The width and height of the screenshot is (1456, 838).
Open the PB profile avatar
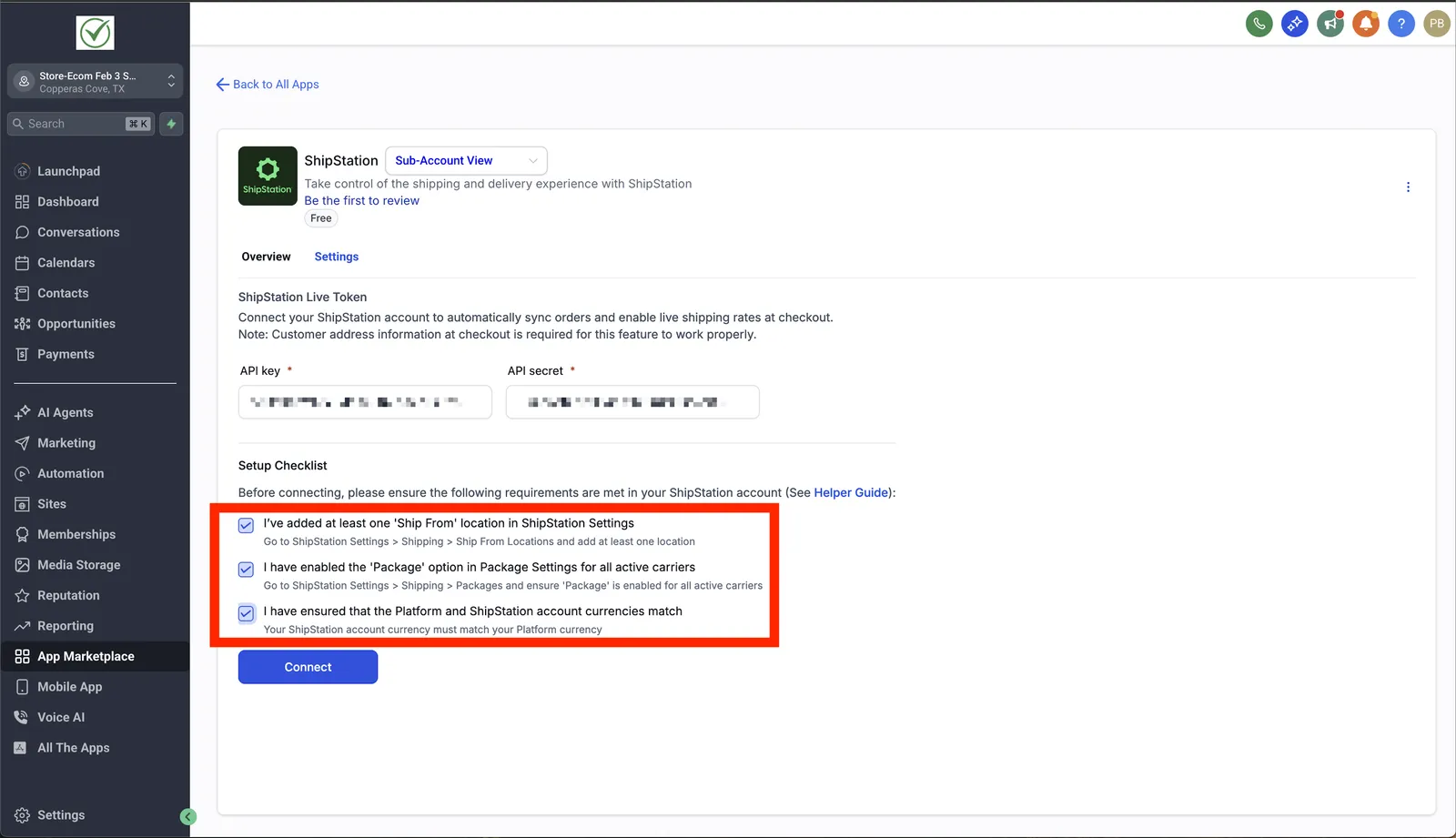tap(1437, 24)
